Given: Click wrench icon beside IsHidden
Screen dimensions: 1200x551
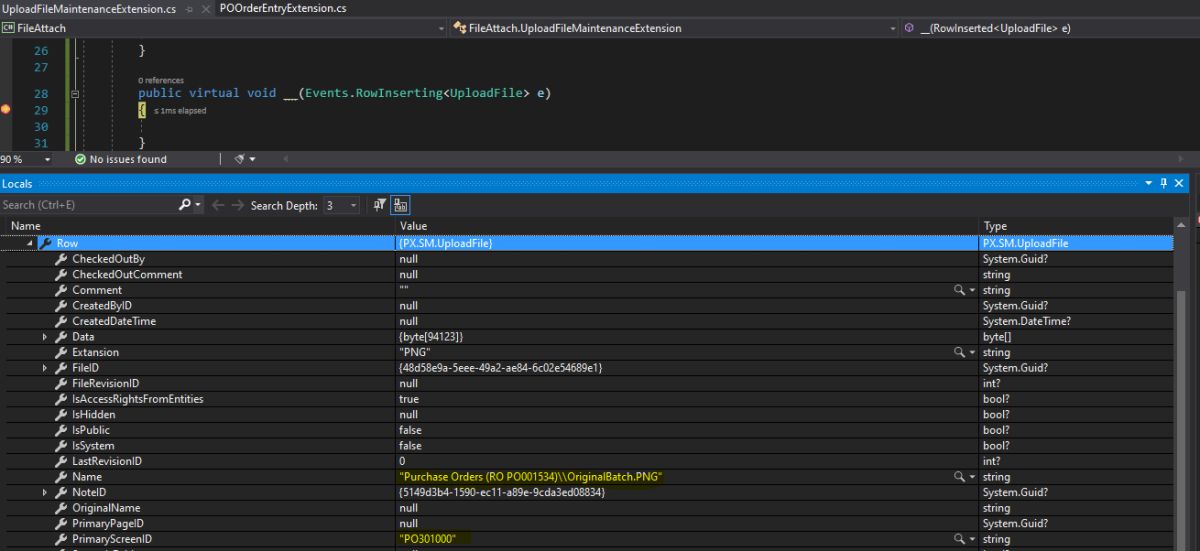Looking at the screenshot, I should 61,415.
